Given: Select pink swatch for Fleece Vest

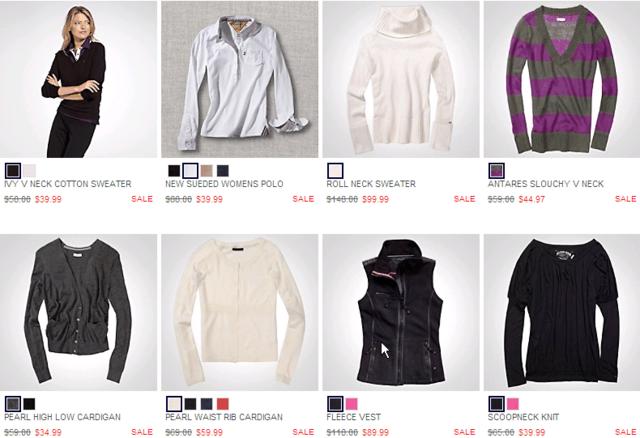Looking at the screenshot, I should (x=351, y=404).
